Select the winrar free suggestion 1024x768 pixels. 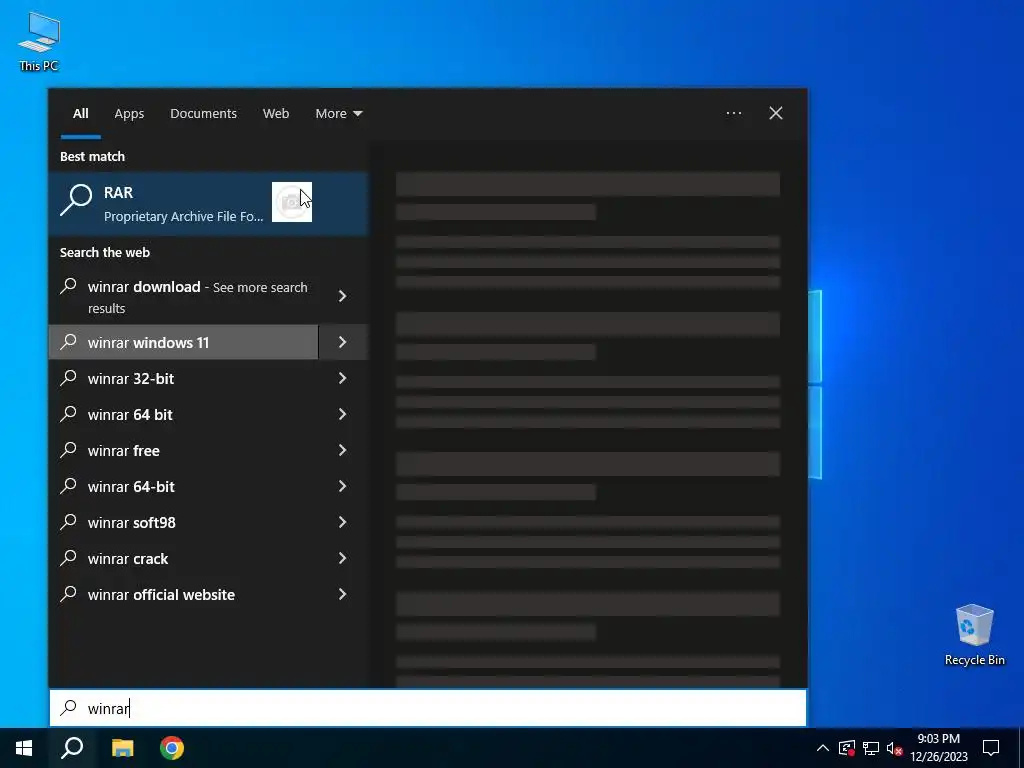(184, 450)
